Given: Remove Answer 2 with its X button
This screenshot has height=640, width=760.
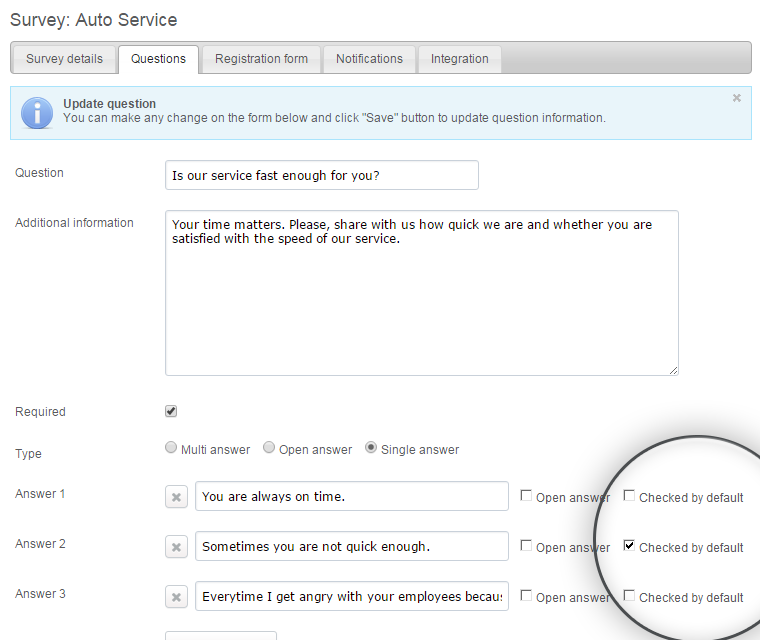Looking at the screenshot, I should pyautogui.click(x=176, y=547).
